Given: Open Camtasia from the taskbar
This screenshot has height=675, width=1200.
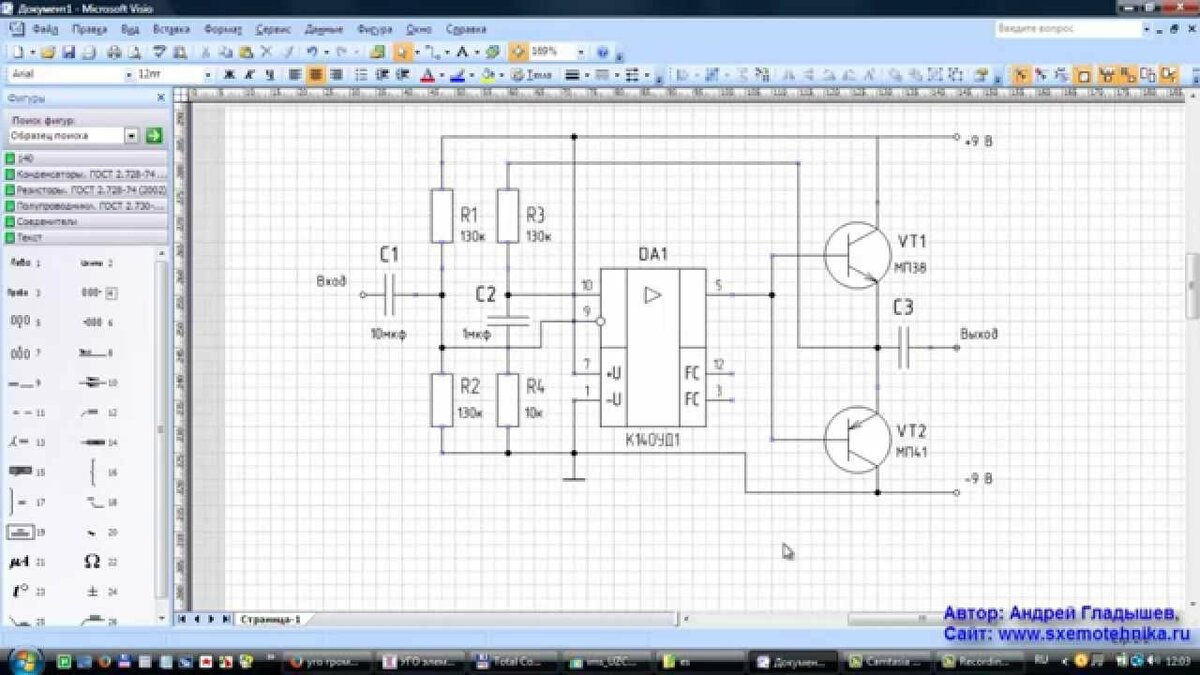Looking at the screenshot, I should tap(885, 661).
